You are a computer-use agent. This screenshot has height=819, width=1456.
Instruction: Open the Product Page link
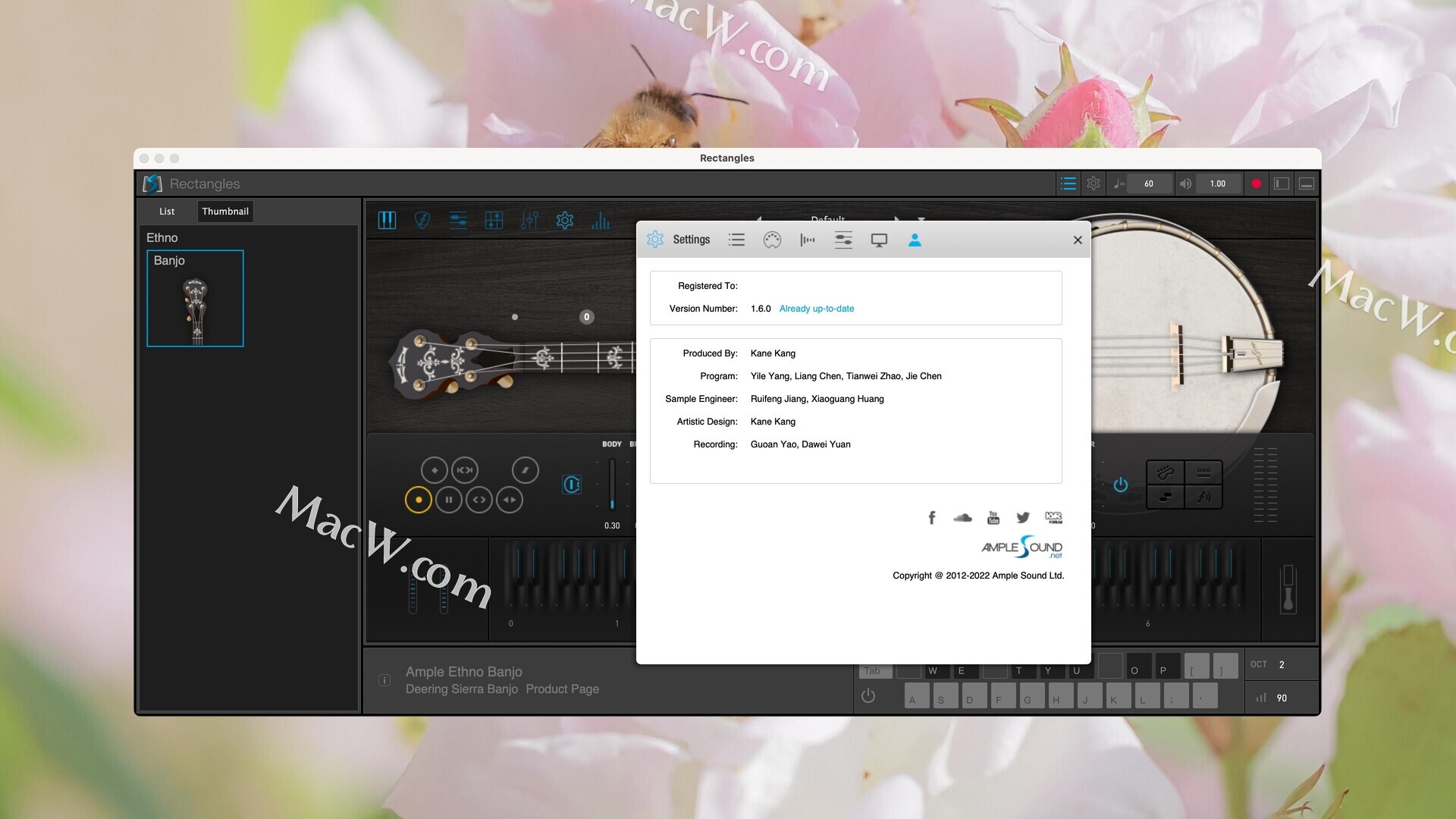pyautogui.click(x=562, y=689)
